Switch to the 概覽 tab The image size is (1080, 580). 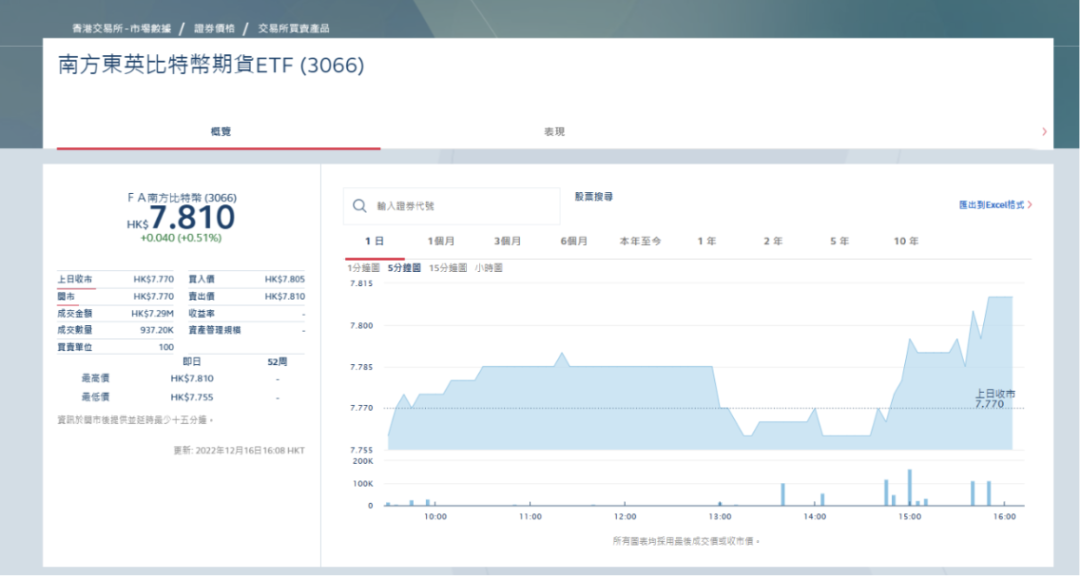(220, 131)
